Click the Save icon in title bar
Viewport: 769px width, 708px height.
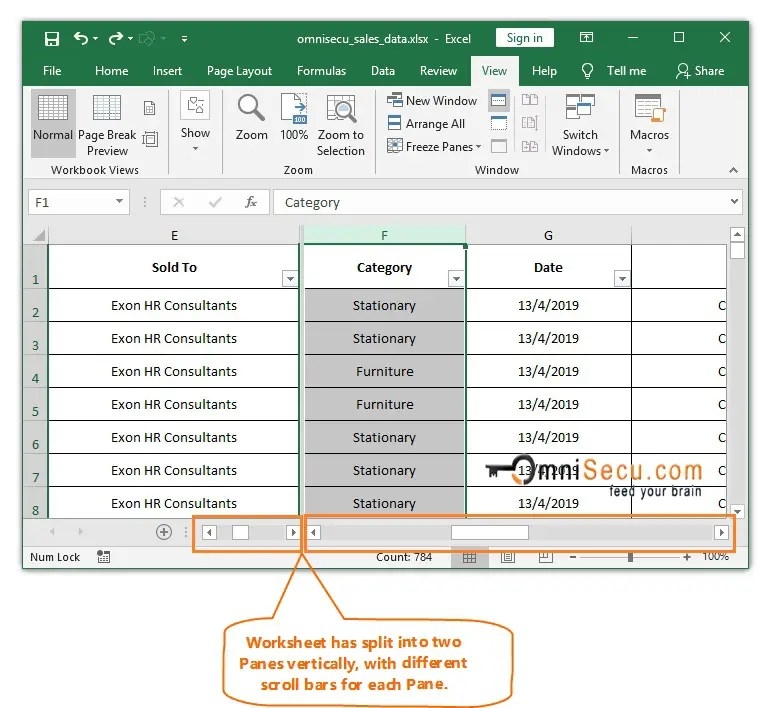pos(52,39)
